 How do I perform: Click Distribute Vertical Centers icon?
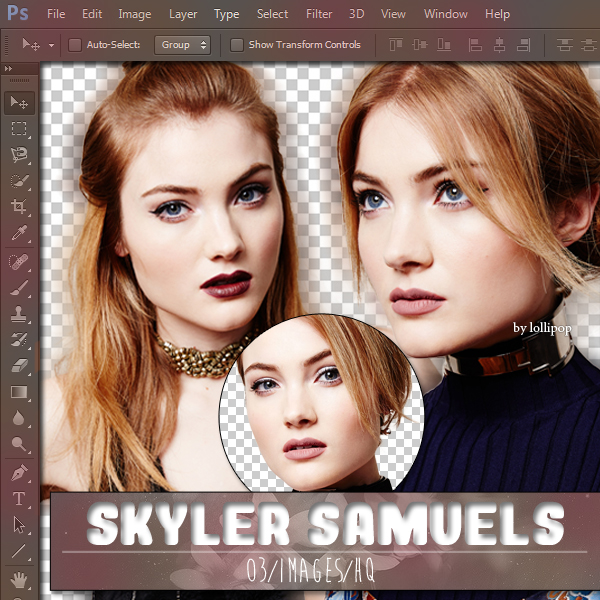coord(589,45)
